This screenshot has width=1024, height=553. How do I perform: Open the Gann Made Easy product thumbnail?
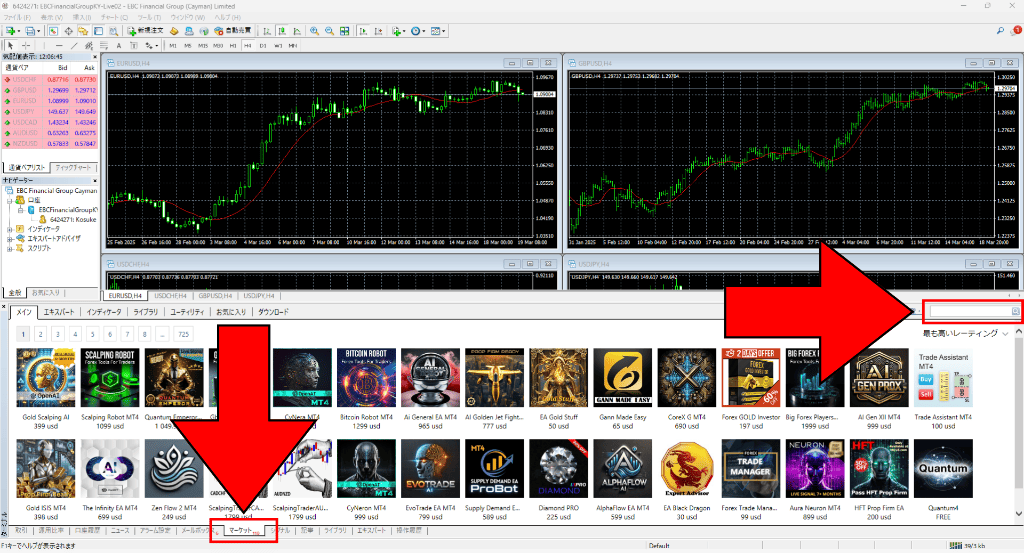[x=622, y=377]
